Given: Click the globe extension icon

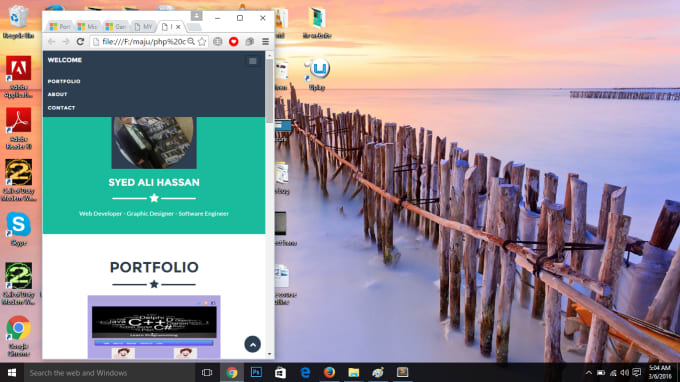Looking at the screenshot, I should click(x=218, y=42).
